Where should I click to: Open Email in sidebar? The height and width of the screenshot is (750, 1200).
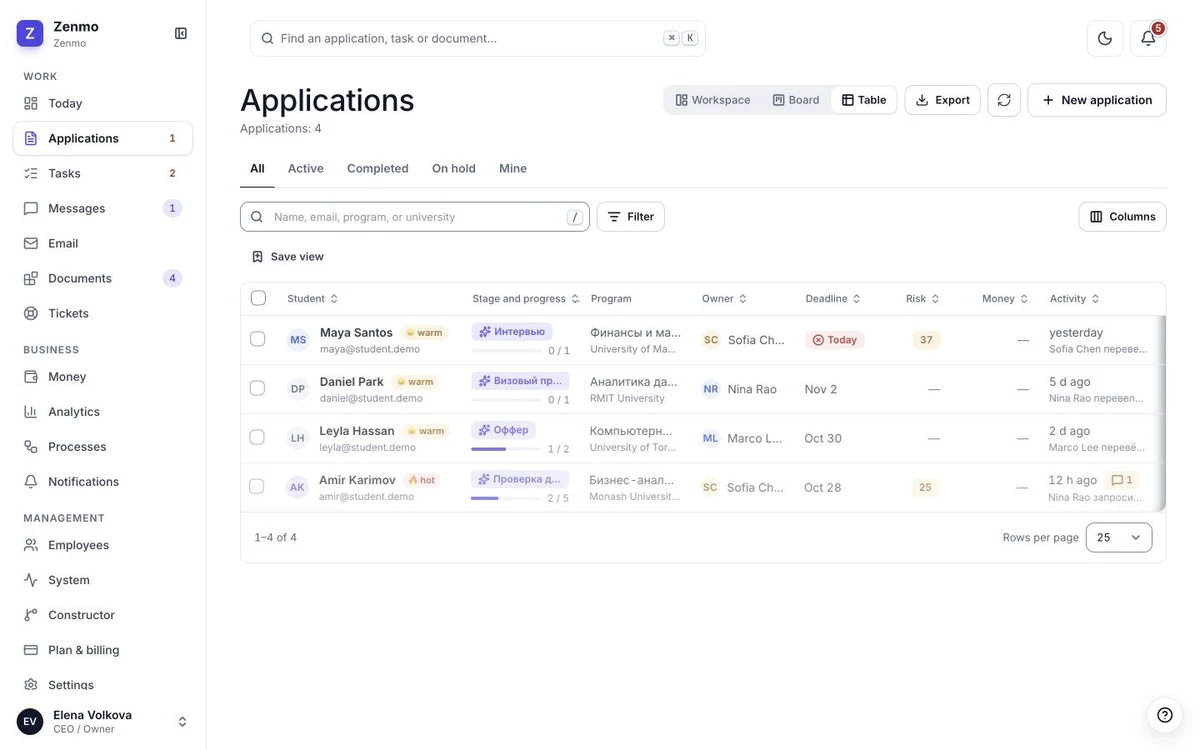[102, 243]
